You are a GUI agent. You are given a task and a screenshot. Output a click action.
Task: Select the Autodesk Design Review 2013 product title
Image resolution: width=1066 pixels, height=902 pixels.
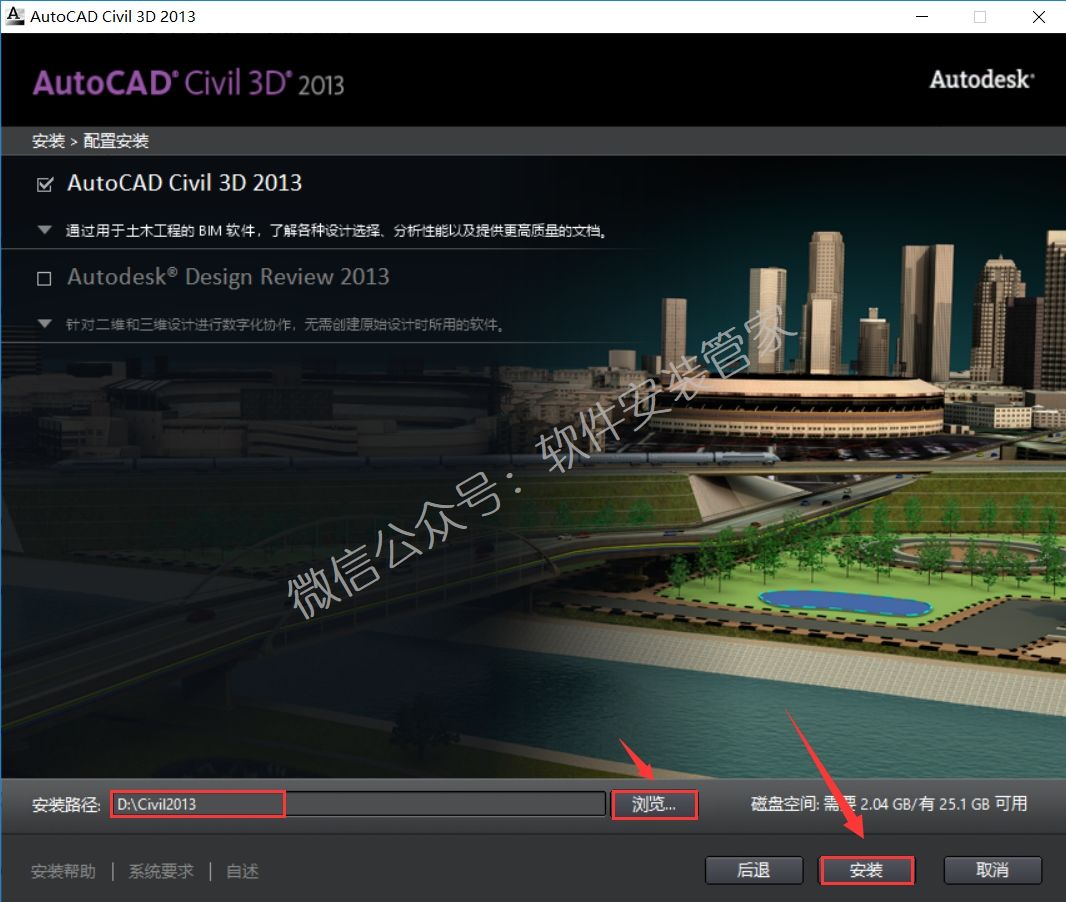click(228, 277)
